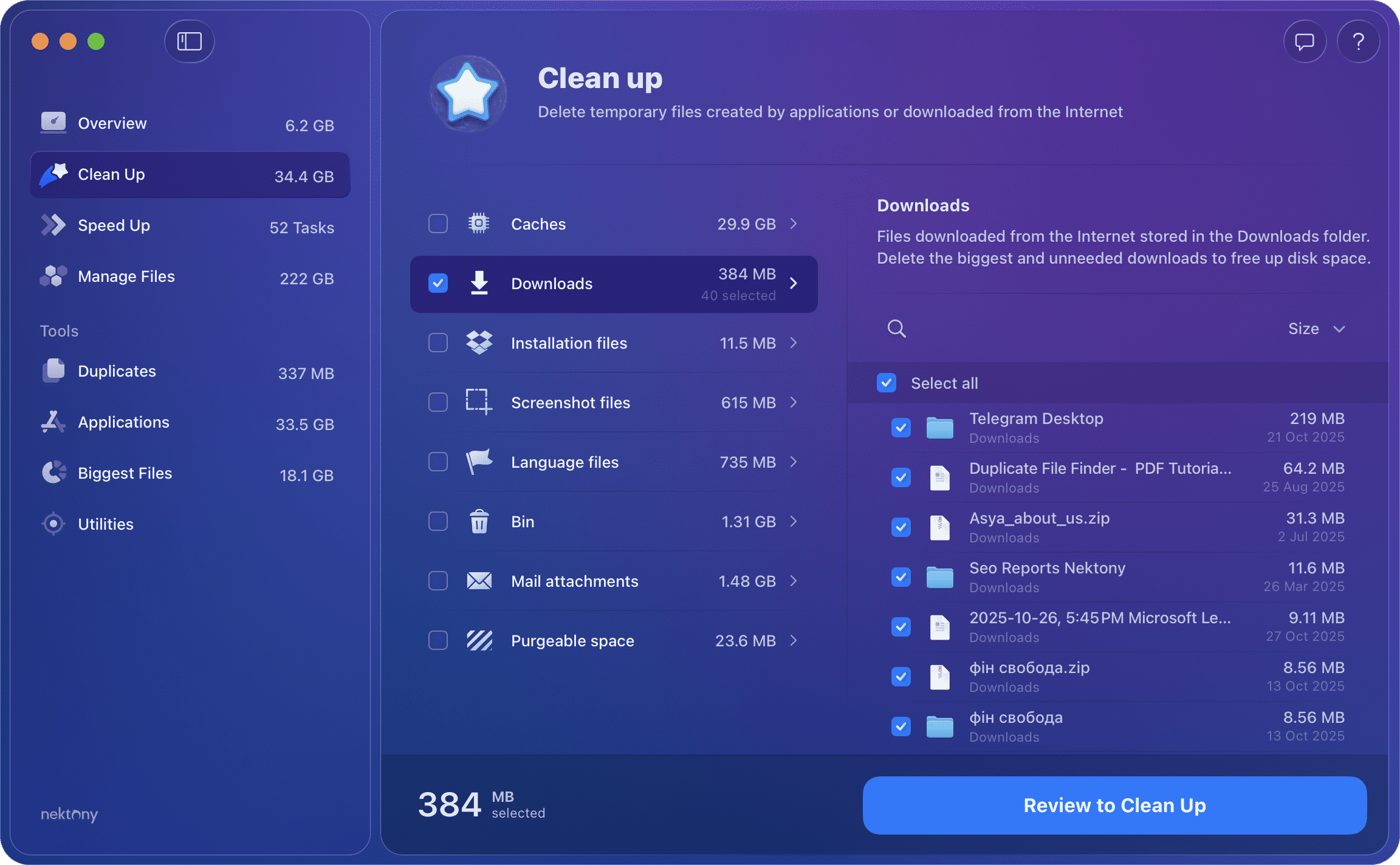This screenshot has width=1400, height=865.
Task: Click the Bin trash icon
Action: coord(479,521)
